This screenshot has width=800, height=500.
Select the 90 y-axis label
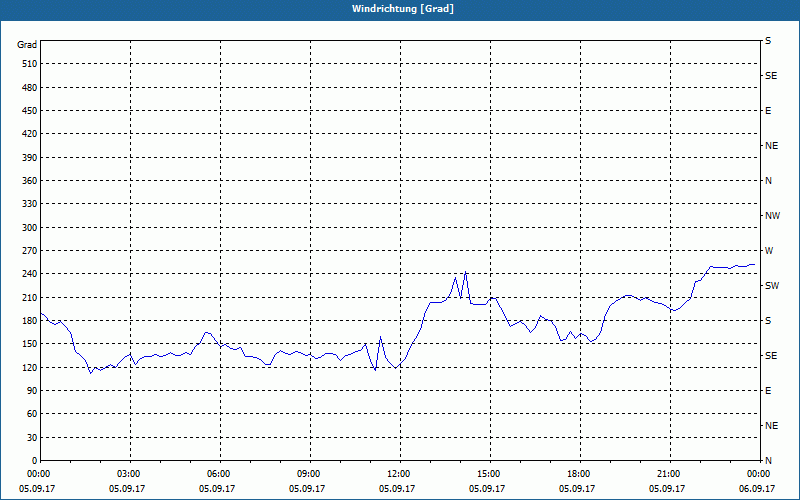click(x=32, y=391)
